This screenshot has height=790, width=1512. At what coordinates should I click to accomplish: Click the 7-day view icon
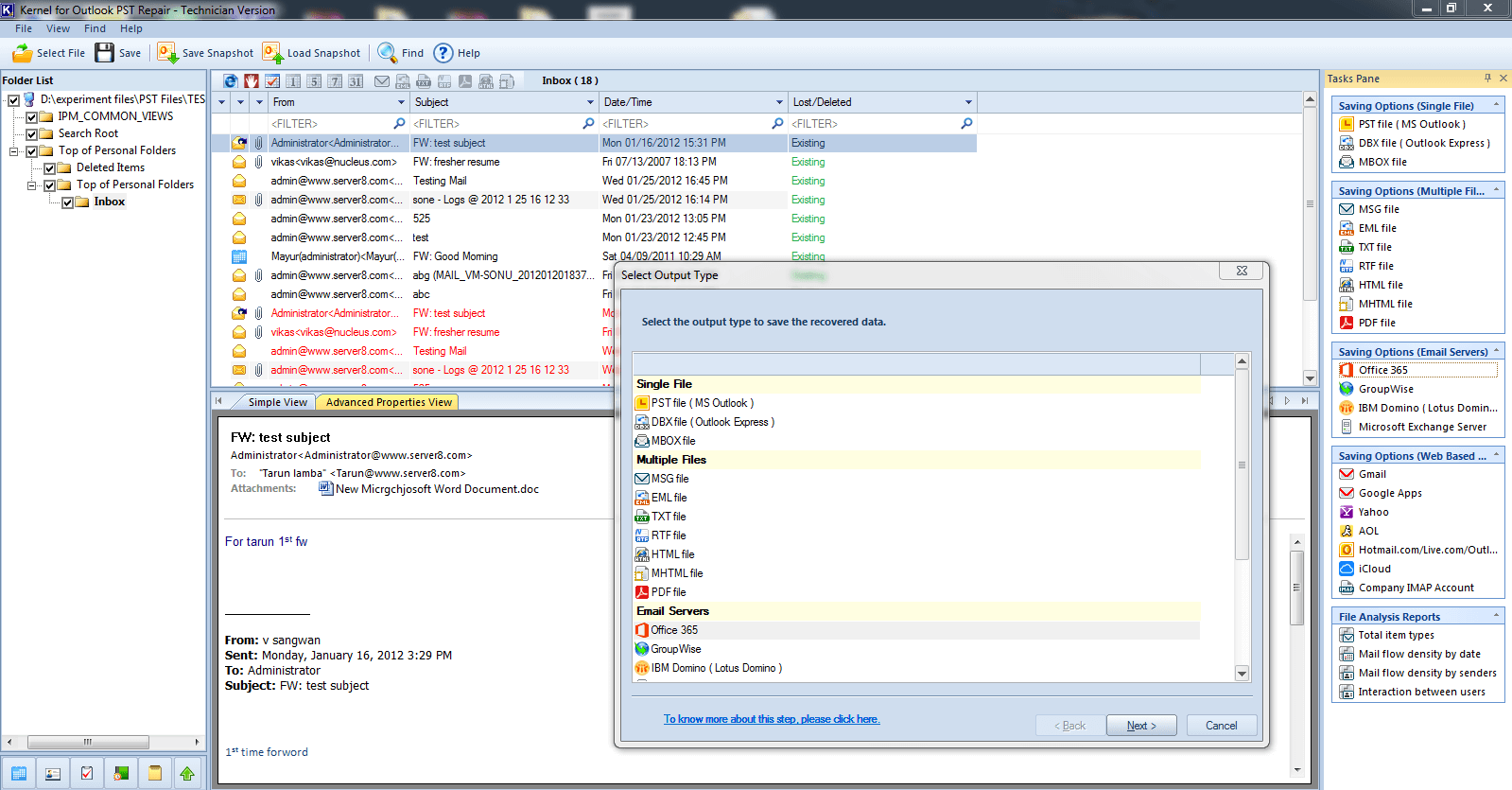point(335,81)
